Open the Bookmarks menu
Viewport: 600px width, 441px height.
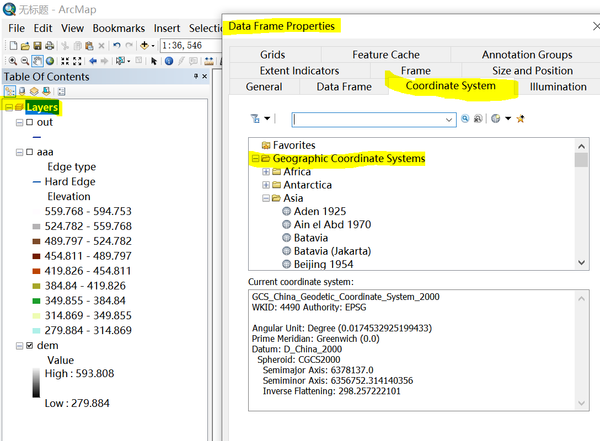120,28
